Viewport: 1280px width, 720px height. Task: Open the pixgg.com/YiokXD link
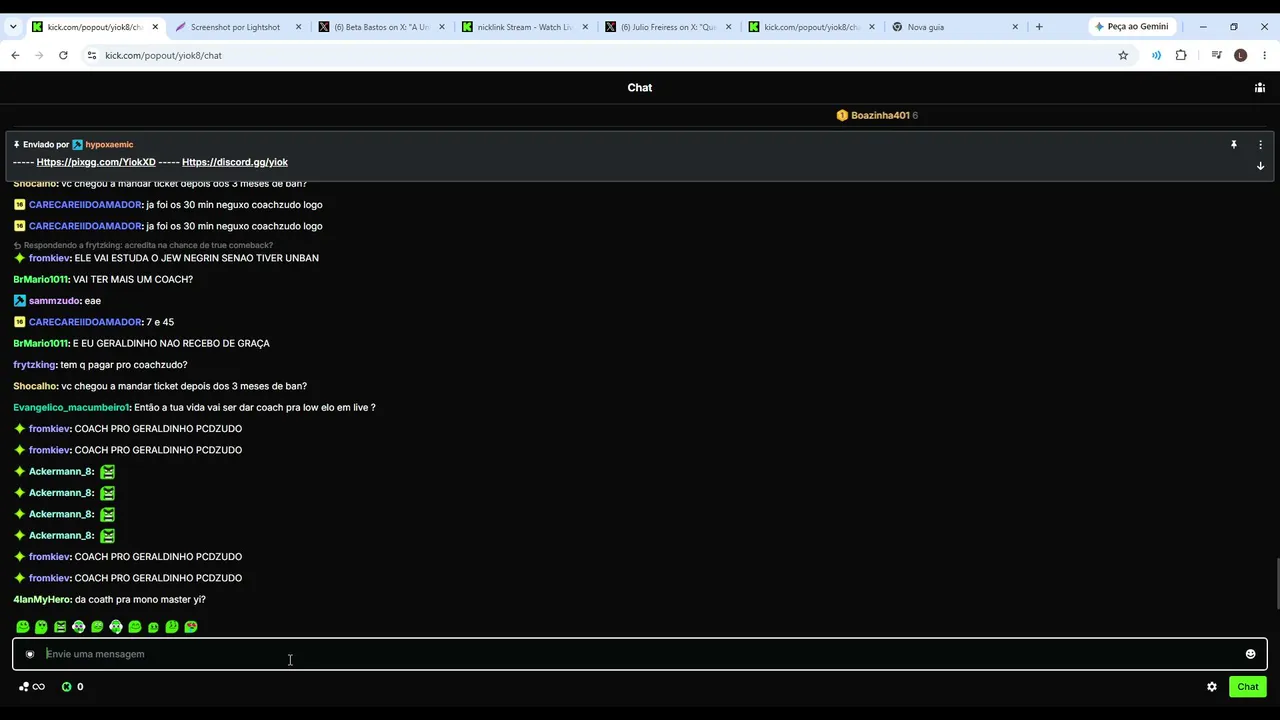click(96, 162)
